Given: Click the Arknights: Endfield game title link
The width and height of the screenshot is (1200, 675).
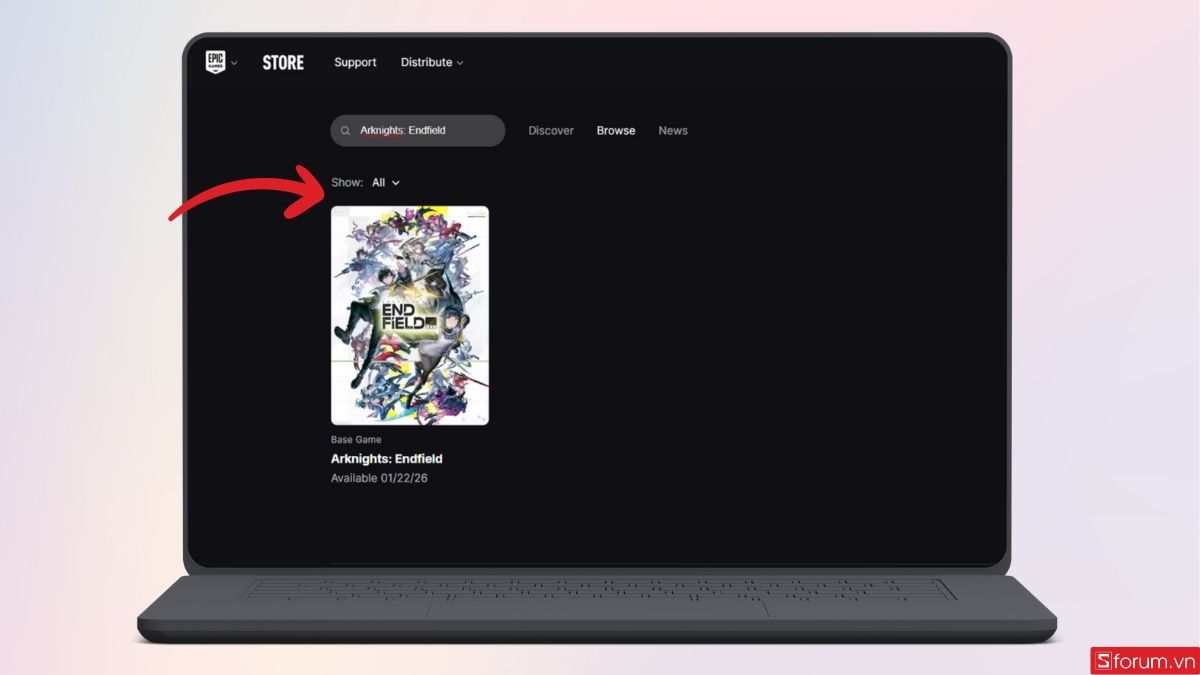Looking at the screenshot, I should (x=387, y=459).
